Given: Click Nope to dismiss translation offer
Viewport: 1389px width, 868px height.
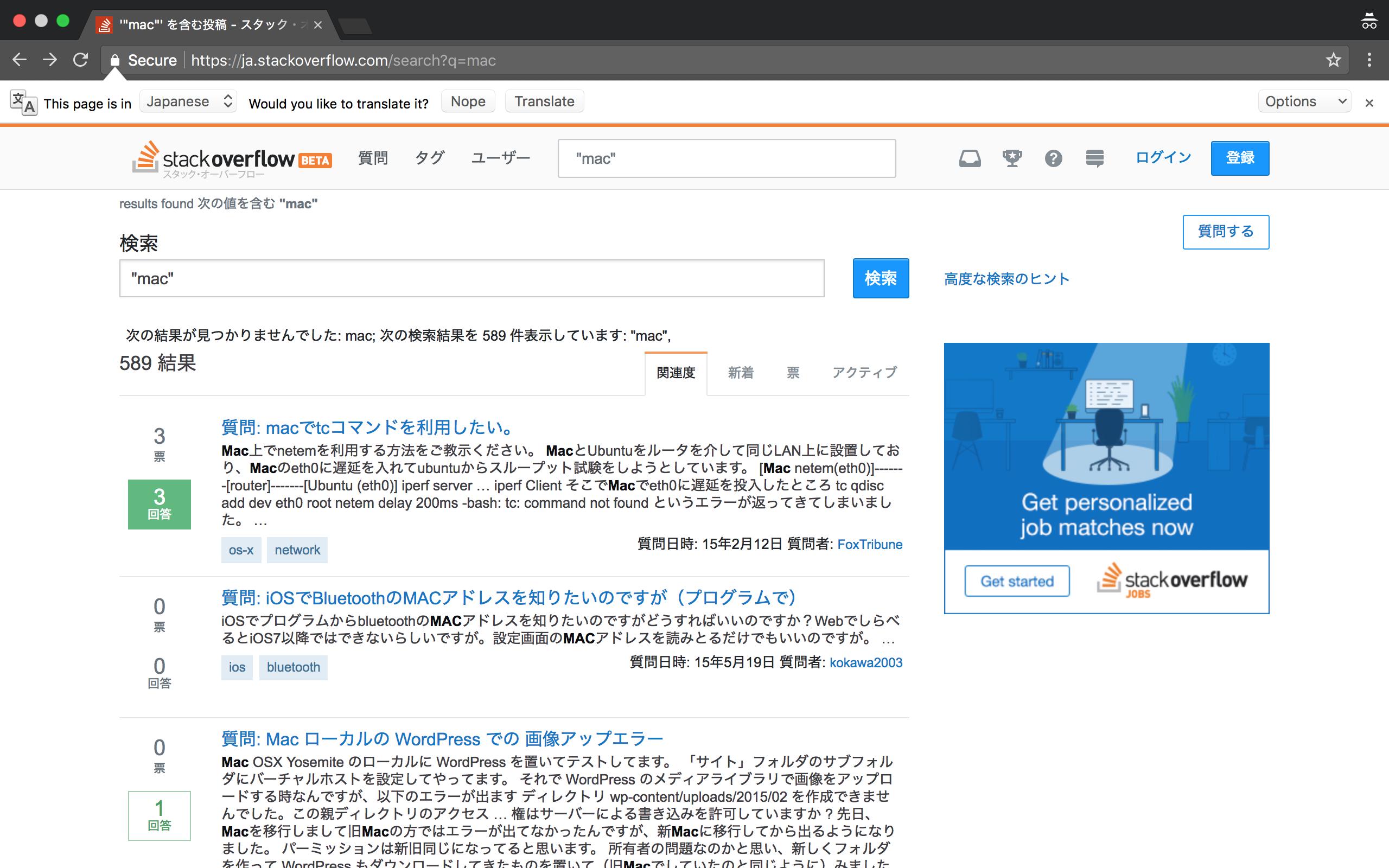Looking at the screenshot, I should click(466, 101).
